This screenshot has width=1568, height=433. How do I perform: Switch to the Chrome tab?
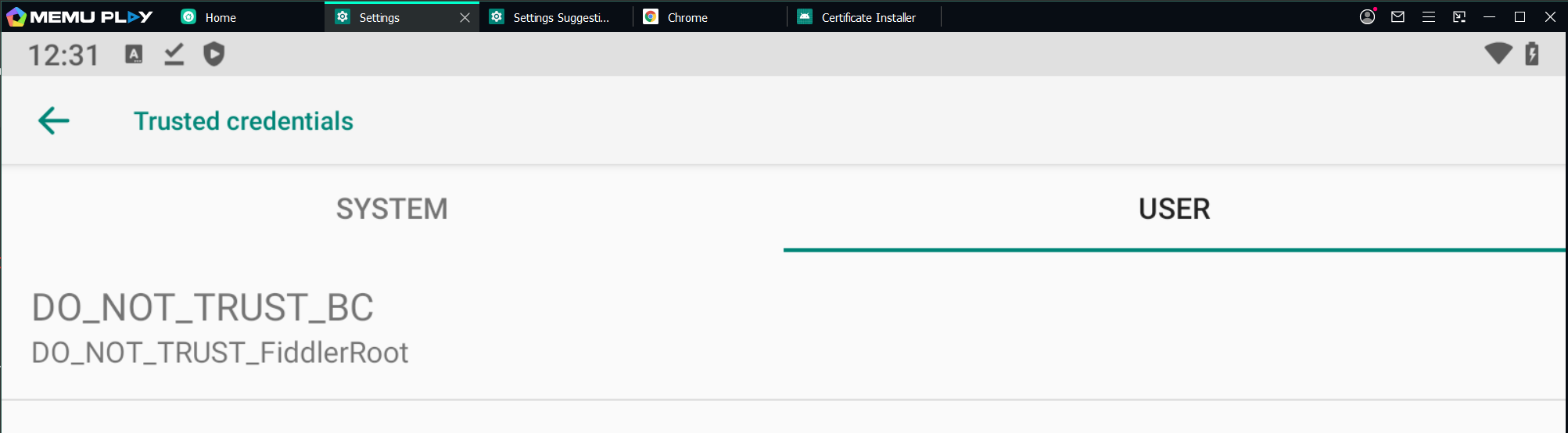[x=687, y=17]
